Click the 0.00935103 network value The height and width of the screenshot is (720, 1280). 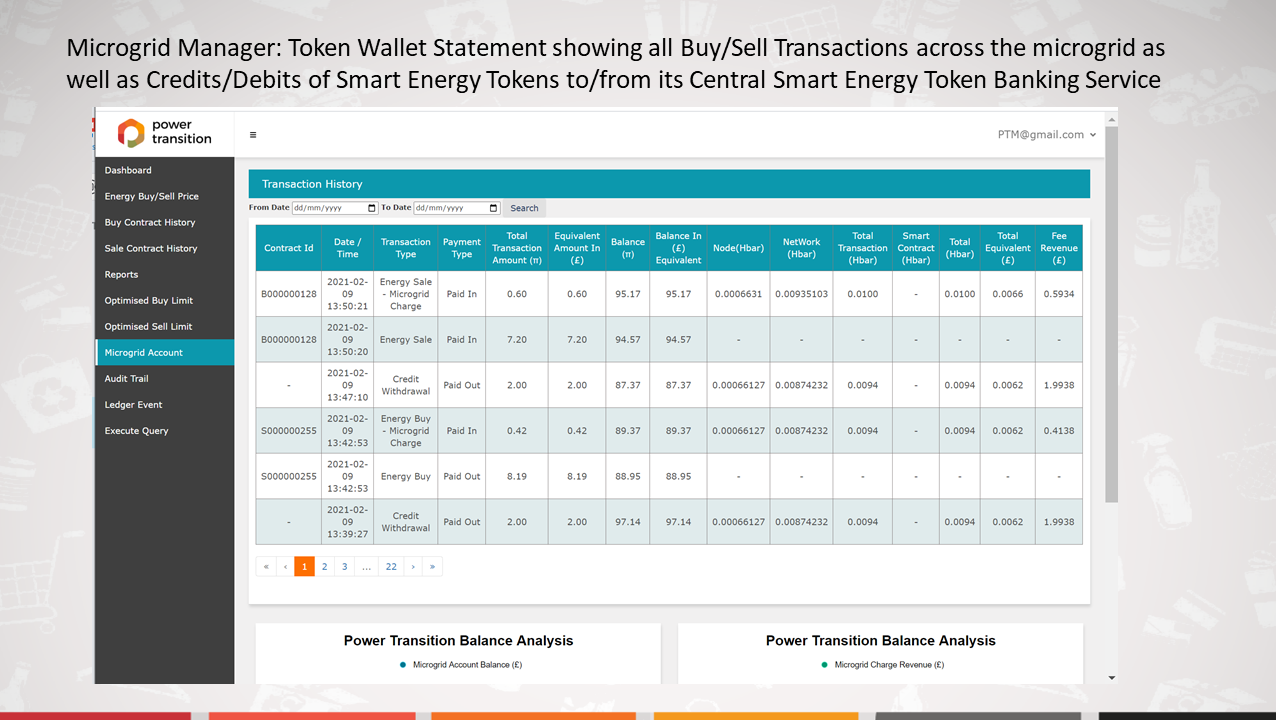click(801, 294)
